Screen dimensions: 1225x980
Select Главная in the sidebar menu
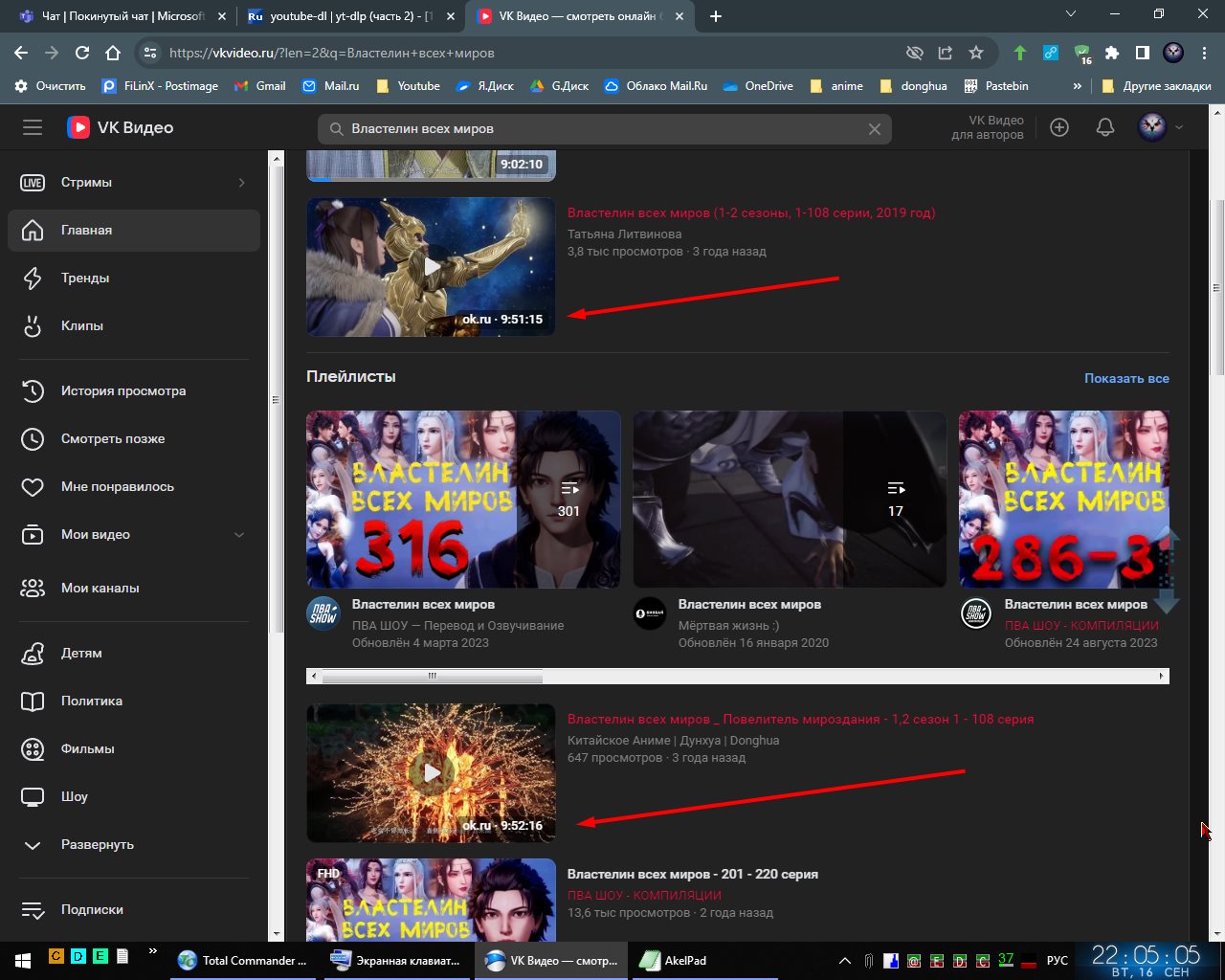pyautogui.click(x=86, y=230)
